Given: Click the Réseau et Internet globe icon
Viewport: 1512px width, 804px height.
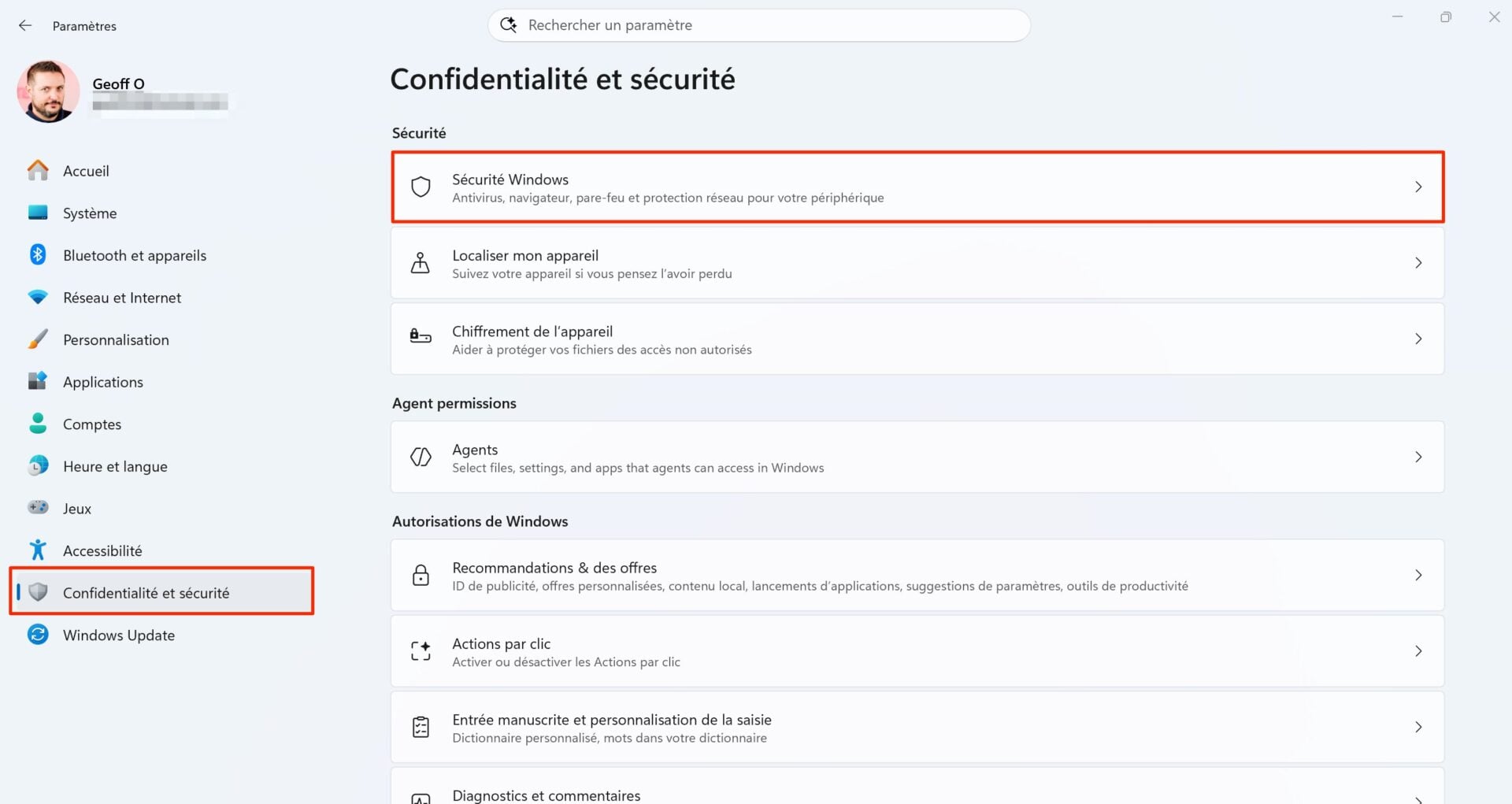Looking at the screenshot, I should click(x=38, y=297).
